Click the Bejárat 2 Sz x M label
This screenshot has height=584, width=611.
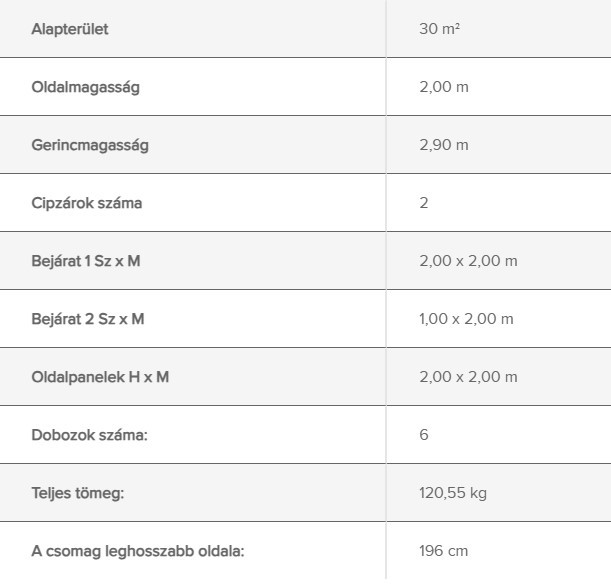[x=88, y=319]
